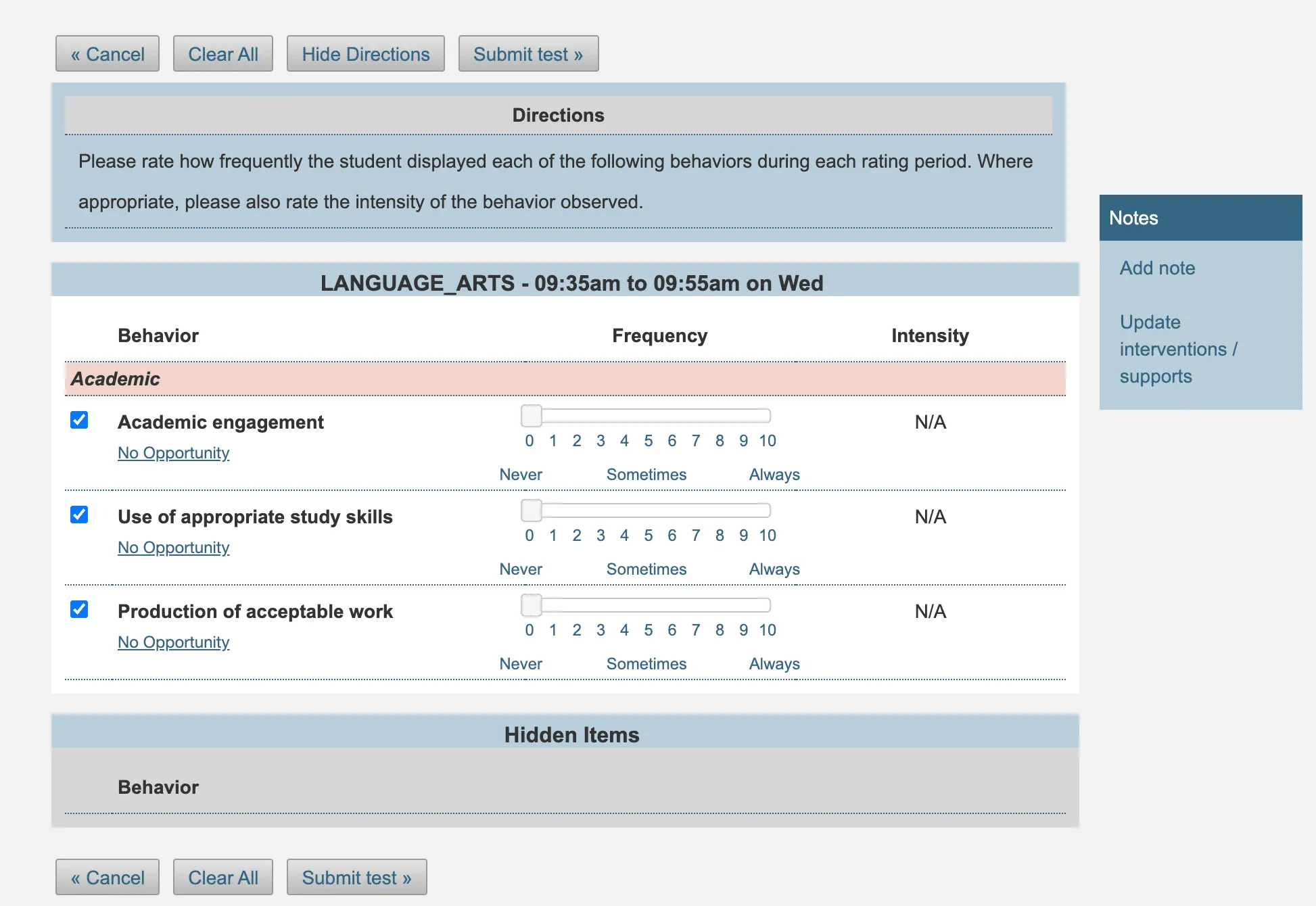Toggle Production of acceptable work checkbox
This screenshot has height=906, width=1316.
point(79,609)
